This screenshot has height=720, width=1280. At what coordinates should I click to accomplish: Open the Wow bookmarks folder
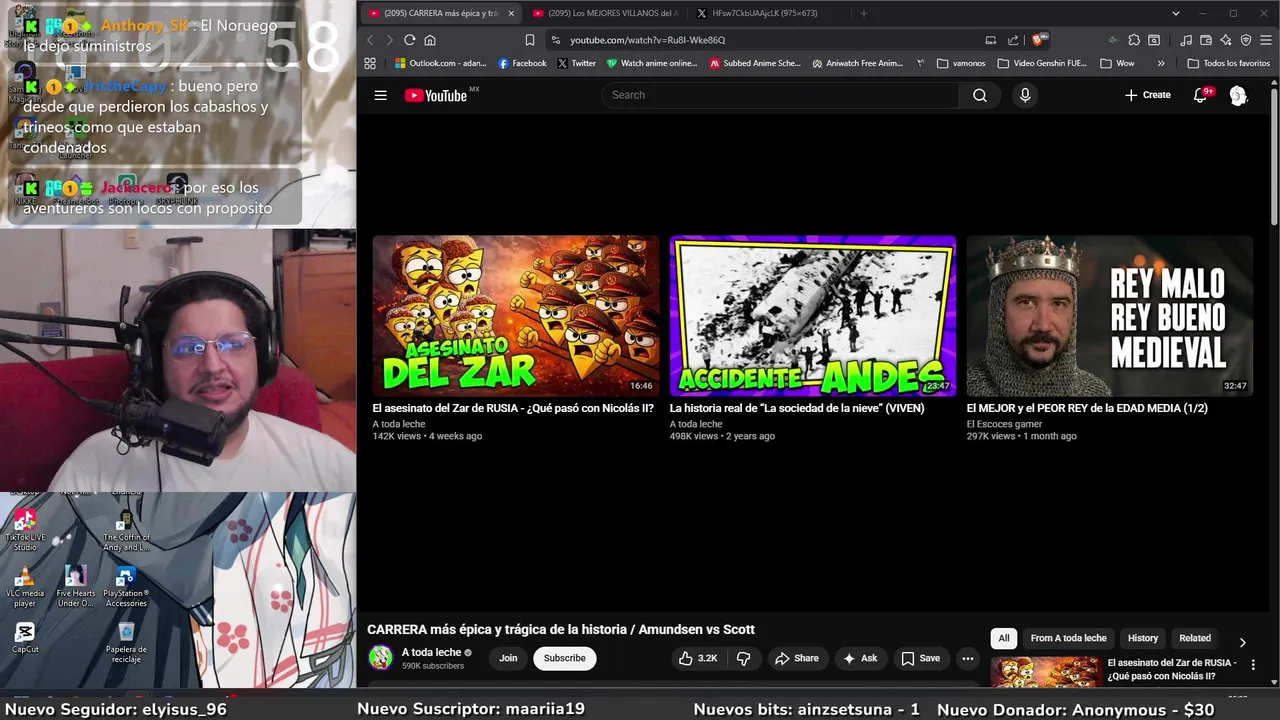[x=1117, y=63]
